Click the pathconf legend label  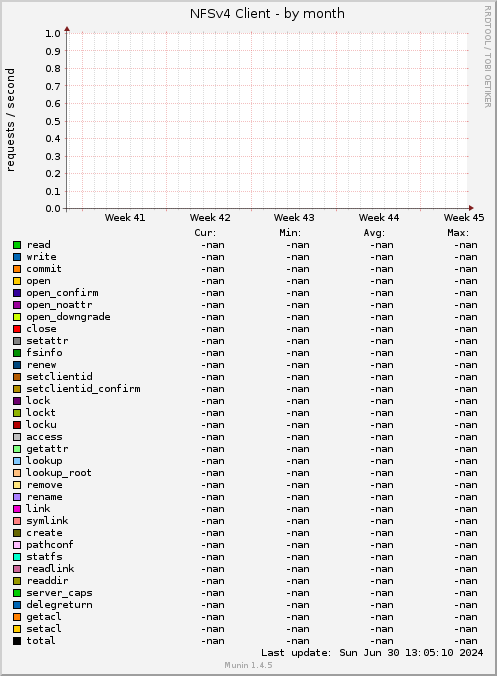click(x=50, y=545)
